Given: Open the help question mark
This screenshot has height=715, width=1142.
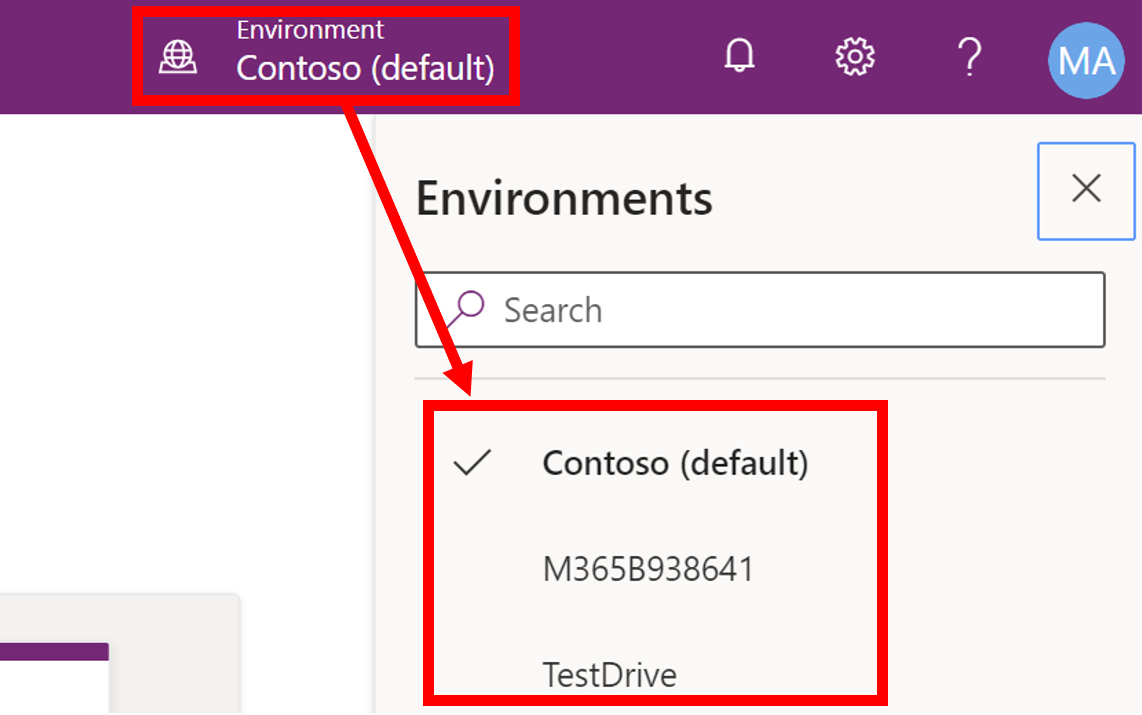Looking at the screenshot, I should 969,56.
